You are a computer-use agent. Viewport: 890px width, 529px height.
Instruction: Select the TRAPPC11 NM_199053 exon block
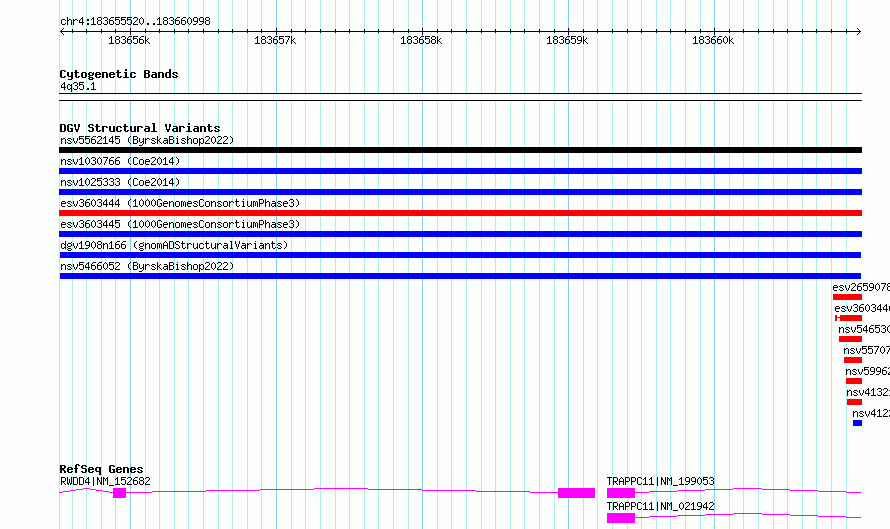click(621, 493)
